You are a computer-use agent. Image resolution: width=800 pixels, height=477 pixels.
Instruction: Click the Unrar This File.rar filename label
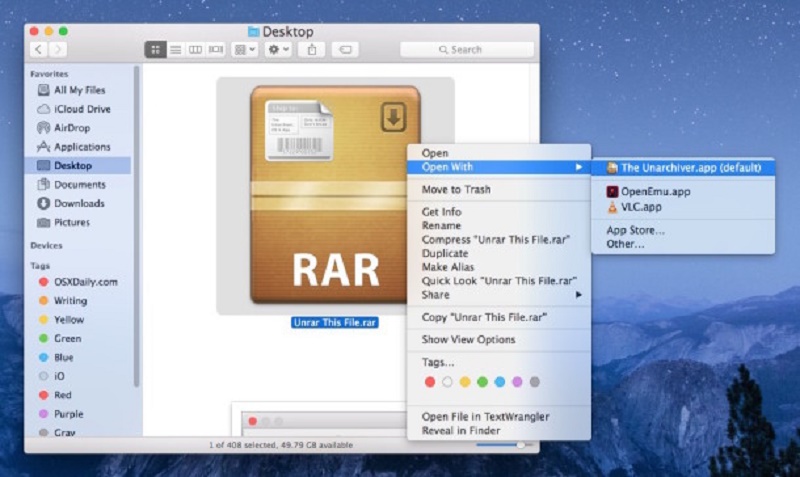(x=335, y=322)
